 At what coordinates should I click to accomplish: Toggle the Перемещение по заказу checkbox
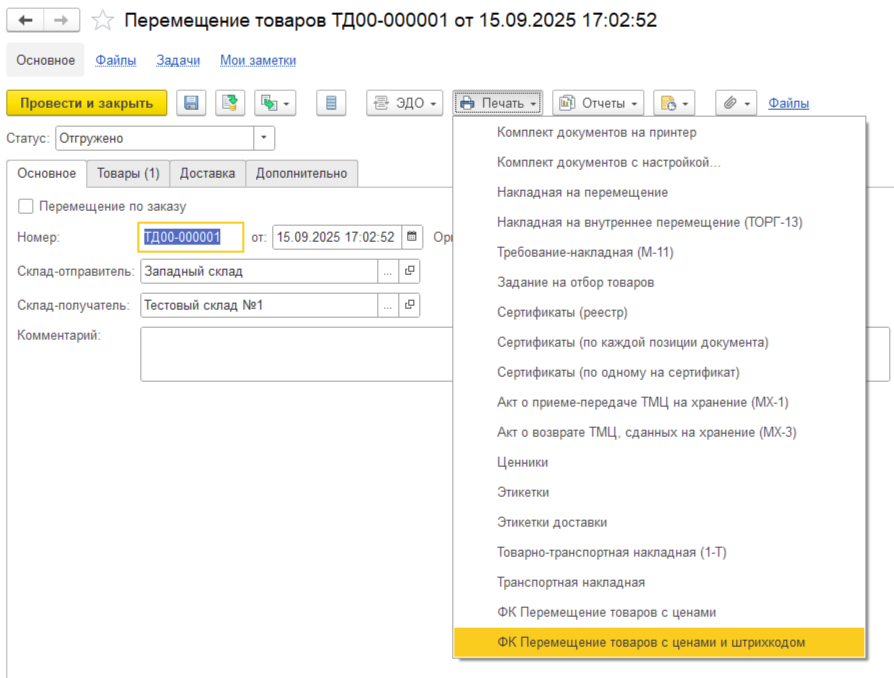tap(26, 206)
